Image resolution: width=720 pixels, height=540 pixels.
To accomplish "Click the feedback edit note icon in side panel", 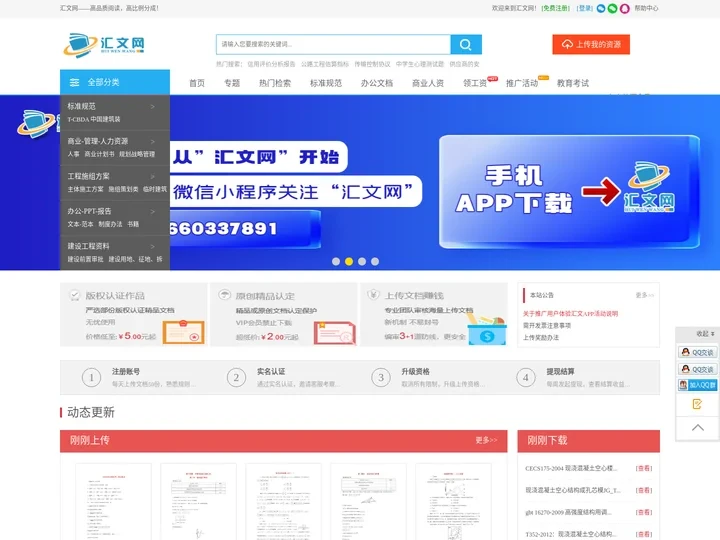I will pos(697,404).
